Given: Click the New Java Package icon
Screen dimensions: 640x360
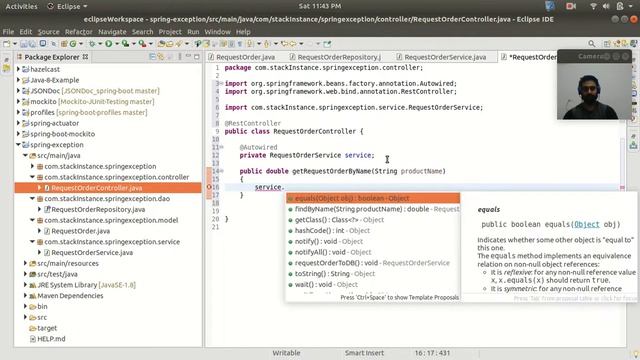Looking at the screenshot, I should click(64, 44).
